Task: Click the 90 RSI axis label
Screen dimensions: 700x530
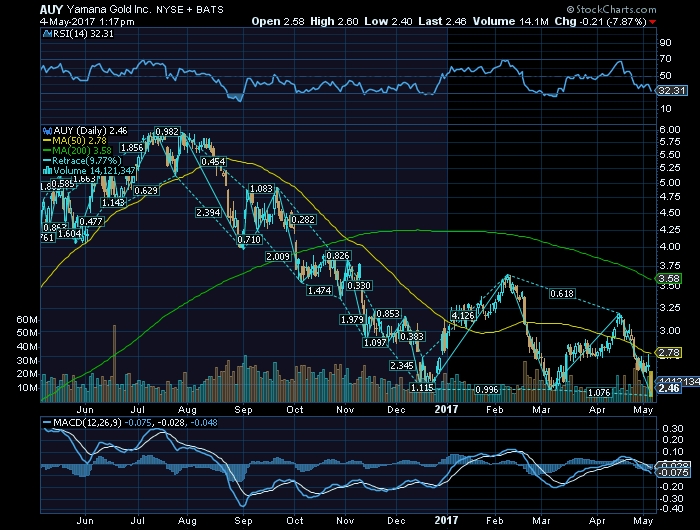Action: (x=666, y=43)
